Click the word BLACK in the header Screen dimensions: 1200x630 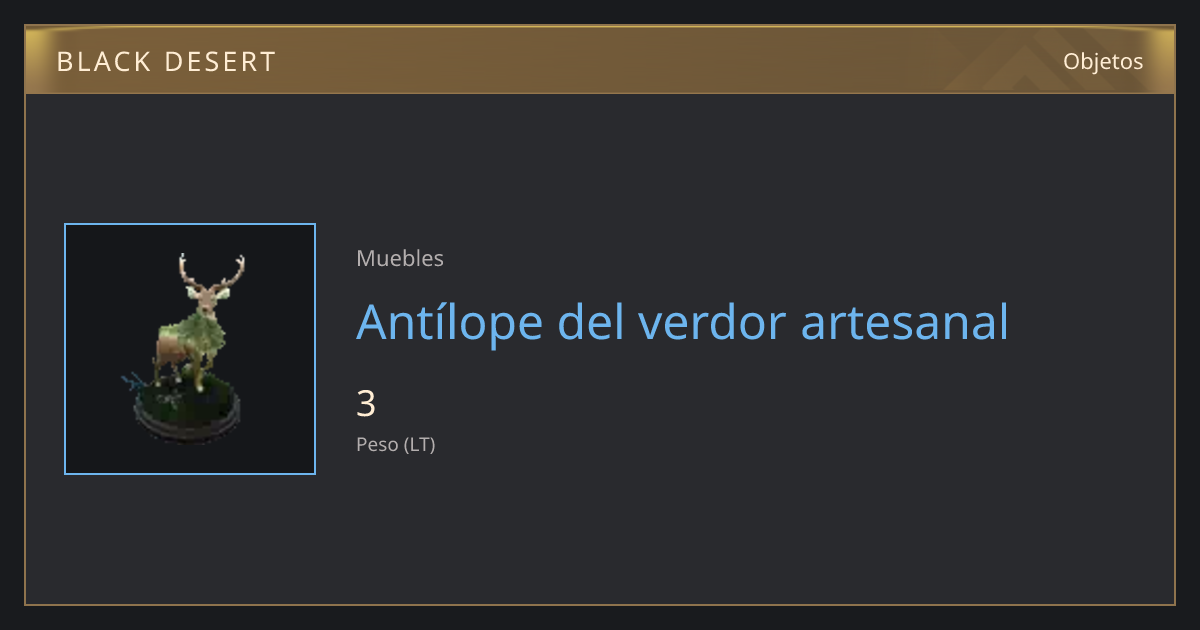(101, 62)
